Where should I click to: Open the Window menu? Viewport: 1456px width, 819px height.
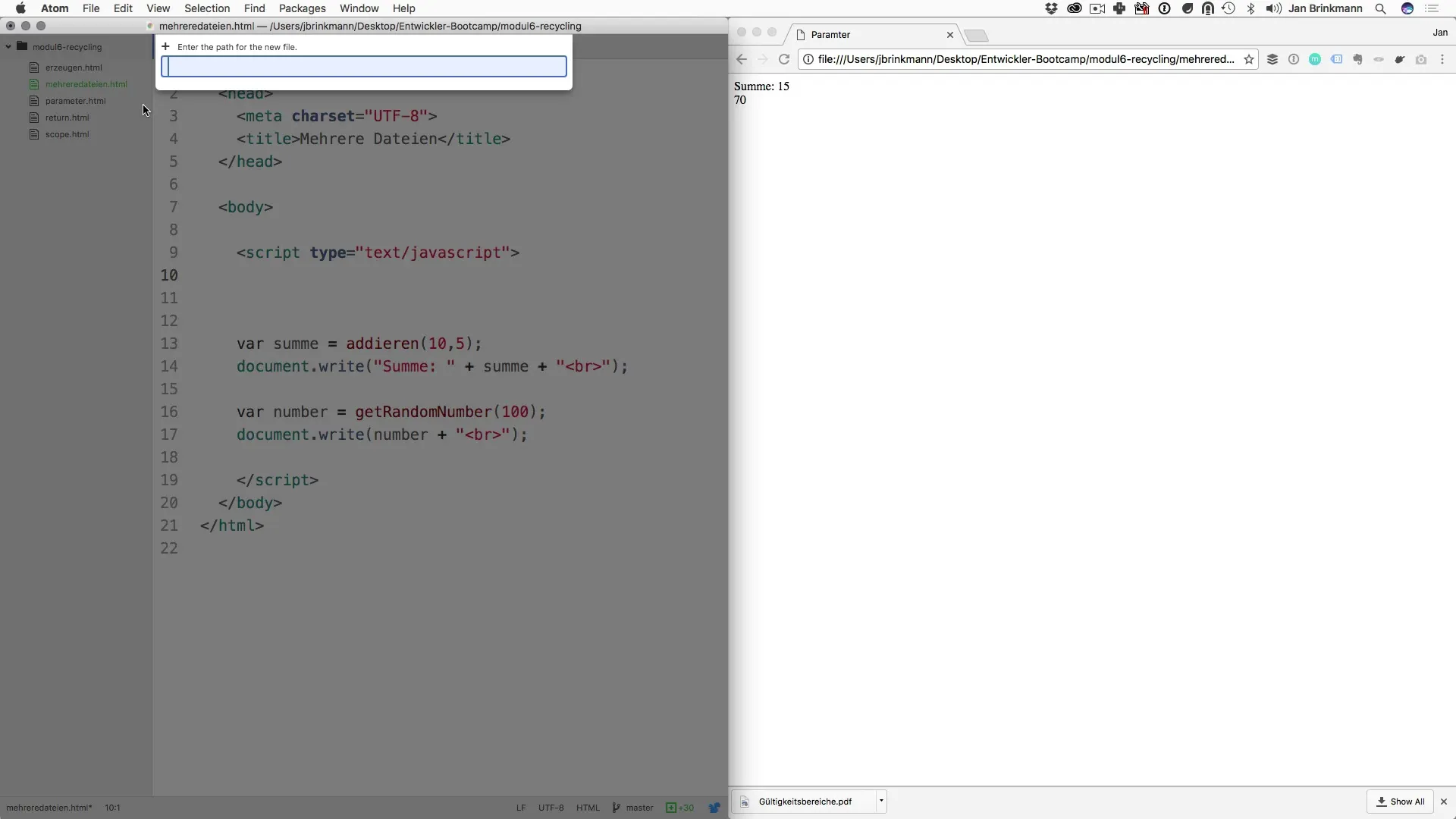[359, 8]
